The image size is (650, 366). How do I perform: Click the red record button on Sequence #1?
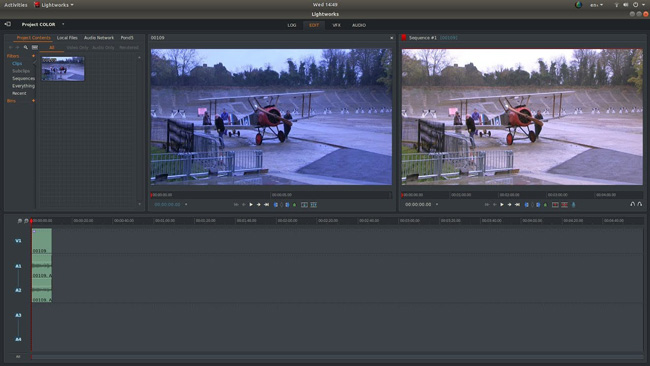coord(404,38)
